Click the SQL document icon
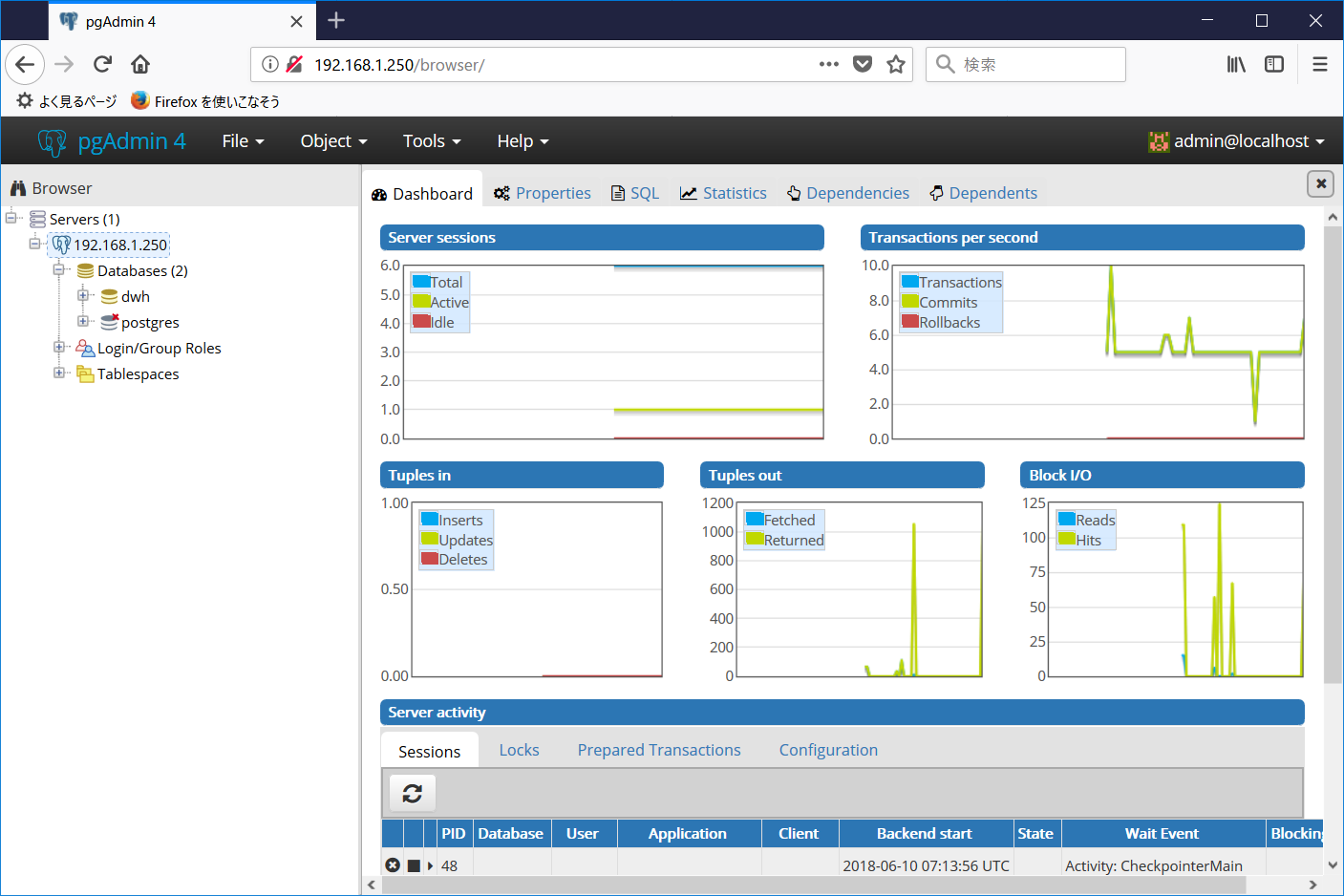Screen dimensions: 1344x896 click(617, 192)
